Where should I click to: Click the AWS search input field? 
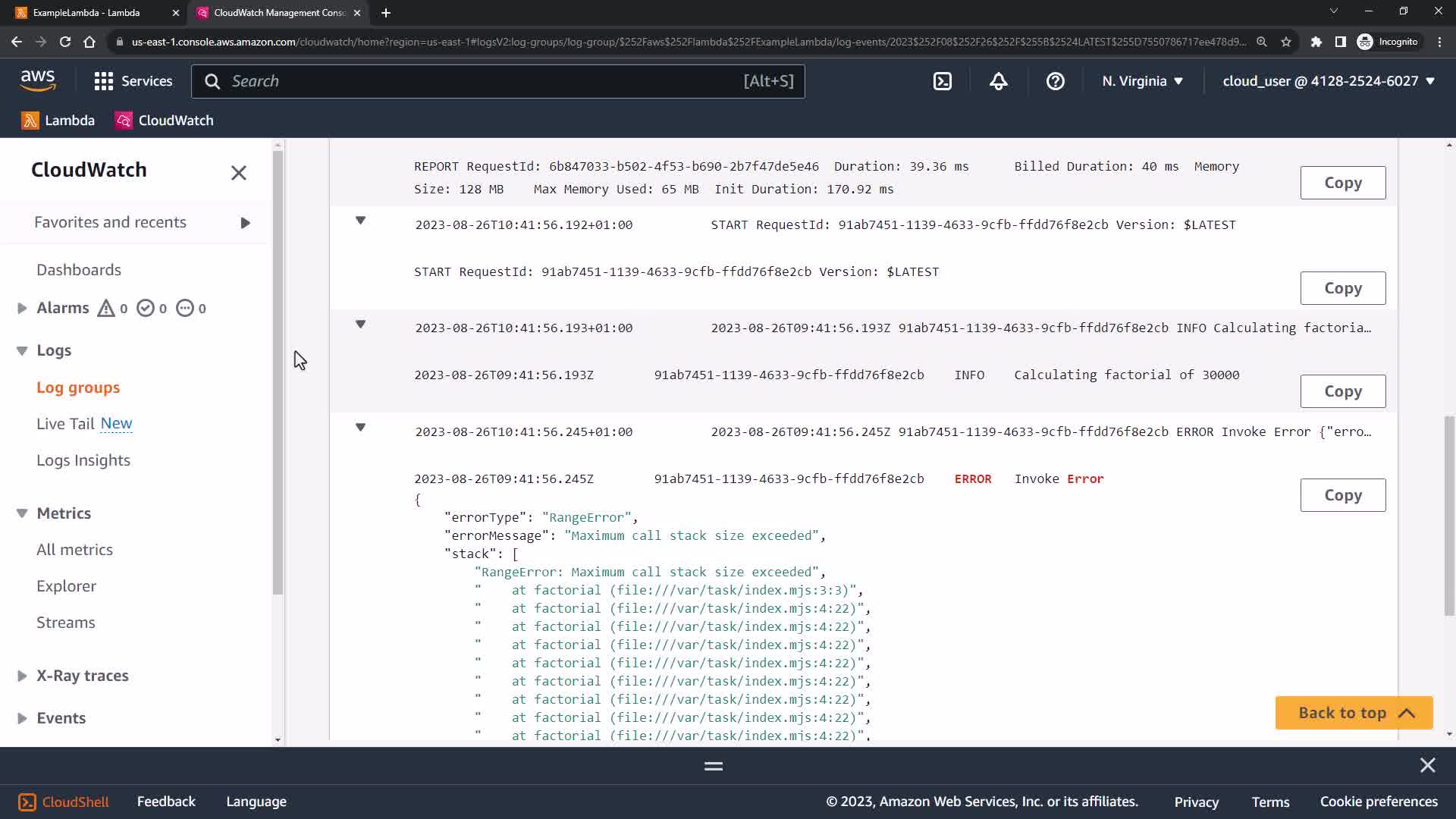(485, 81)
